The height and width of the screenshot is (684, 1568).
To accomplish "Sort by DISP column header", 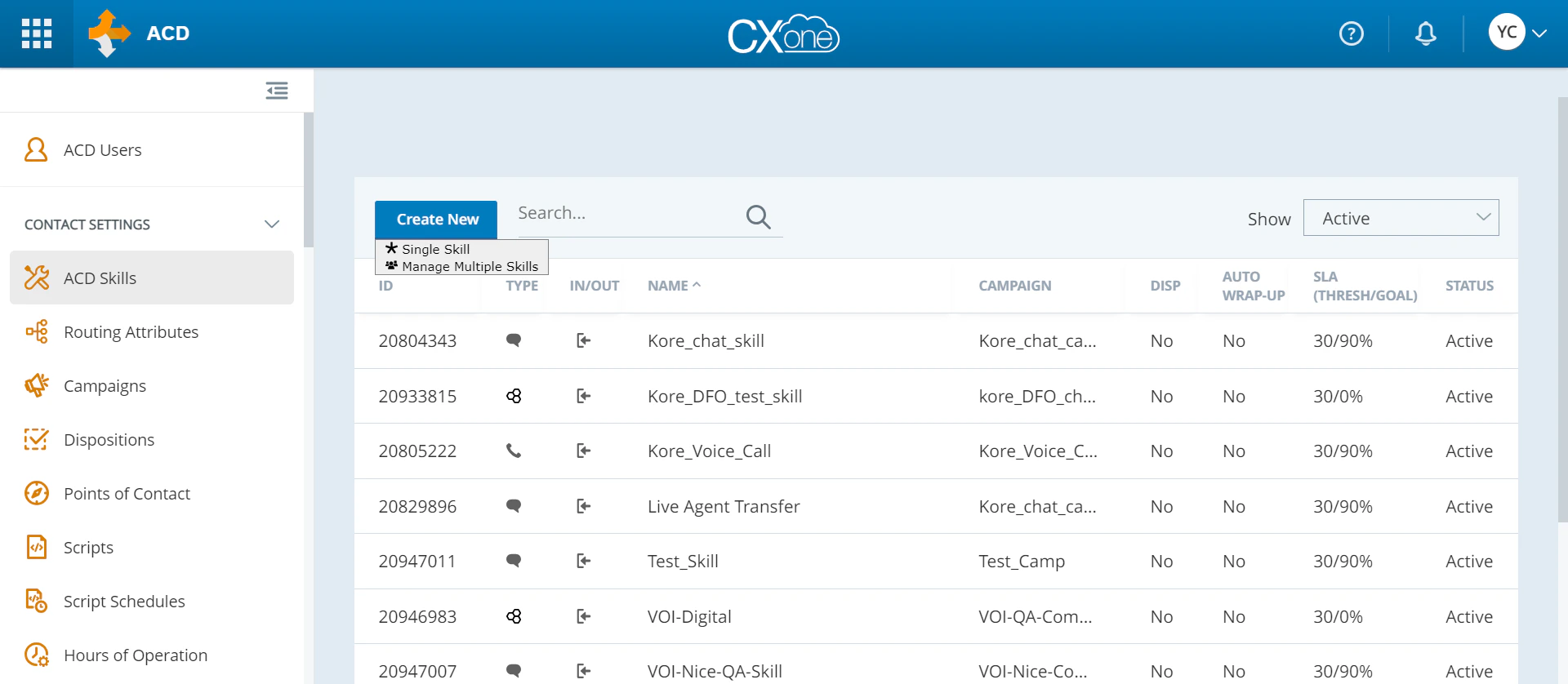I will pos(1165,286).
